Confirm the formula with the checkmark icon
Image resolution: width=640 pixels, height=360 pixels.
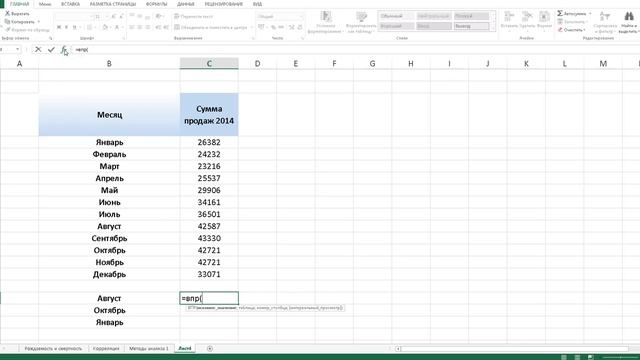[x=51, y=49]
